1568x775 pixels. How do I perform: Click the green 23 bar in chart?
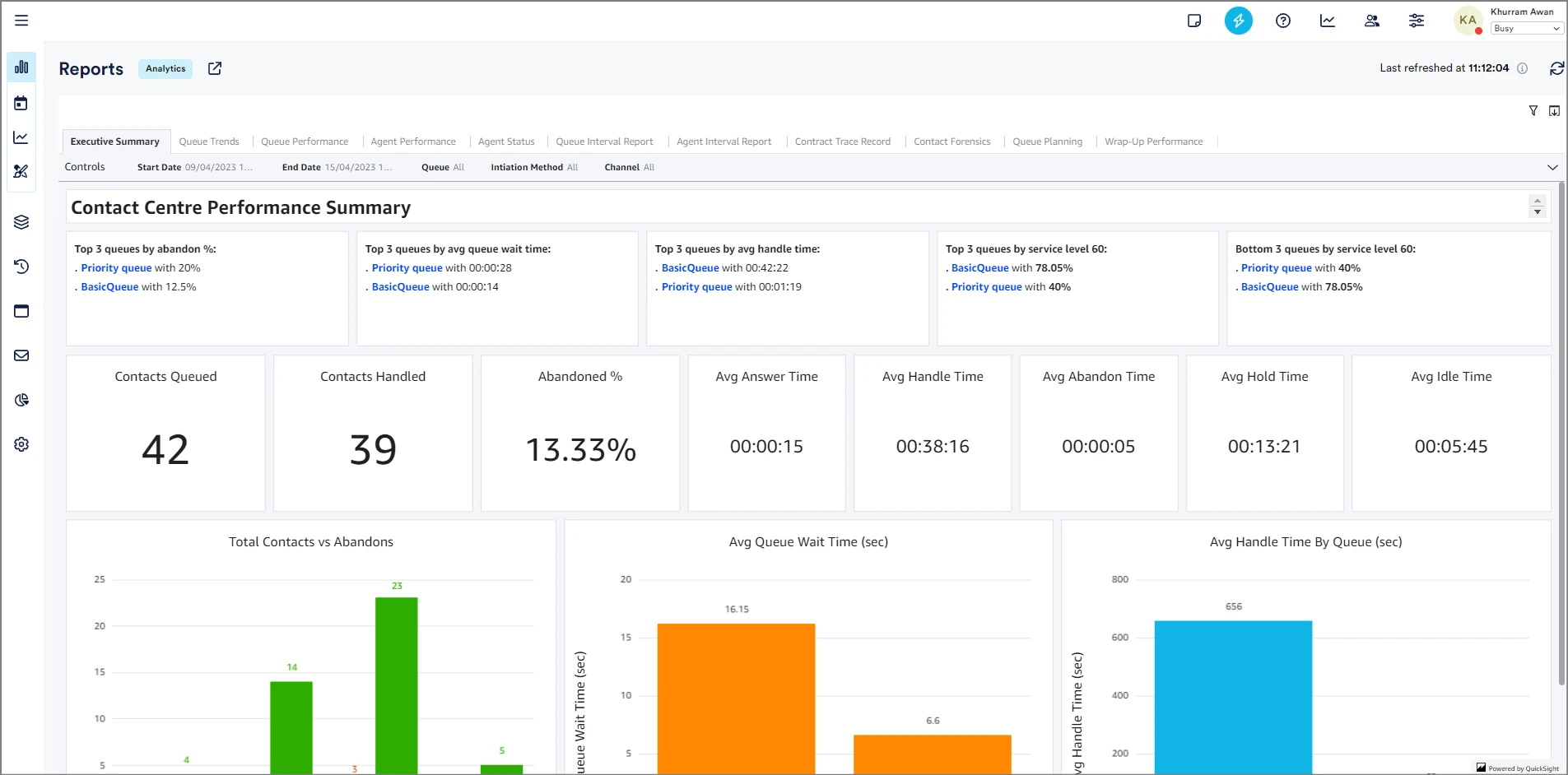(x=396, y=683)
